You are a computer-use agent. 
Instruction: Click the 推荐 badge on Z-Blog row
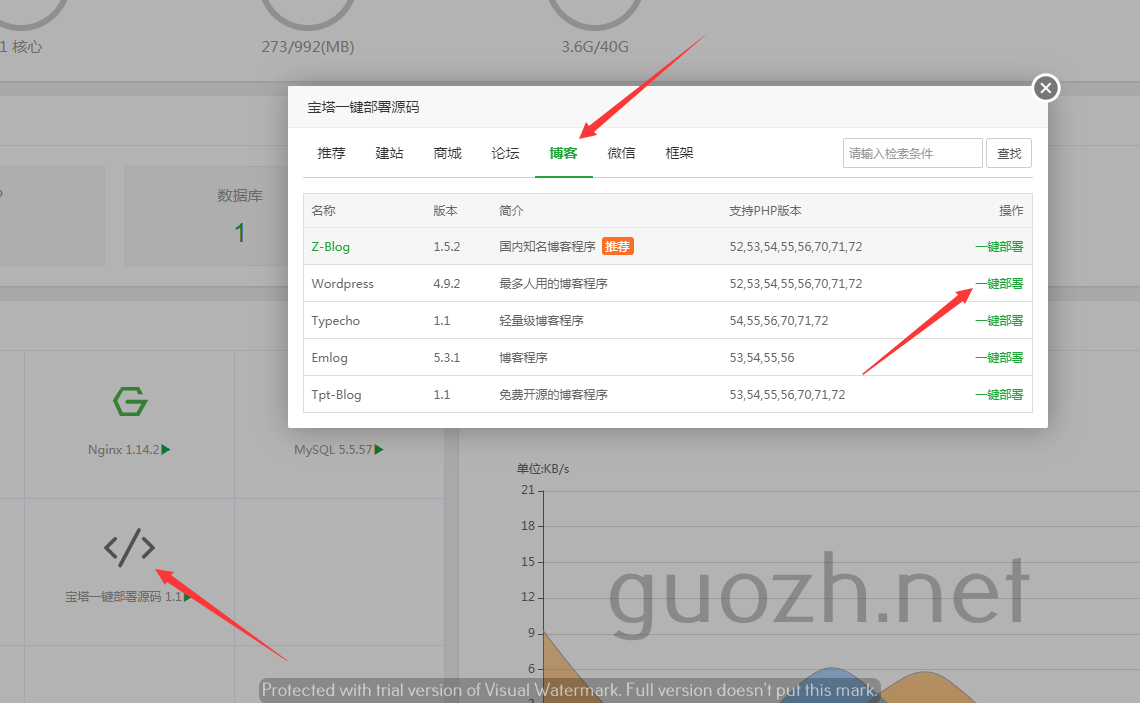[618, 246]
